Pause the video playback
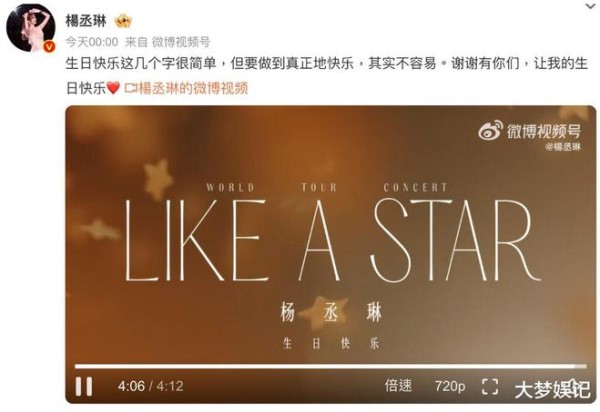This screenshot has width=600, height=412. 84,386
